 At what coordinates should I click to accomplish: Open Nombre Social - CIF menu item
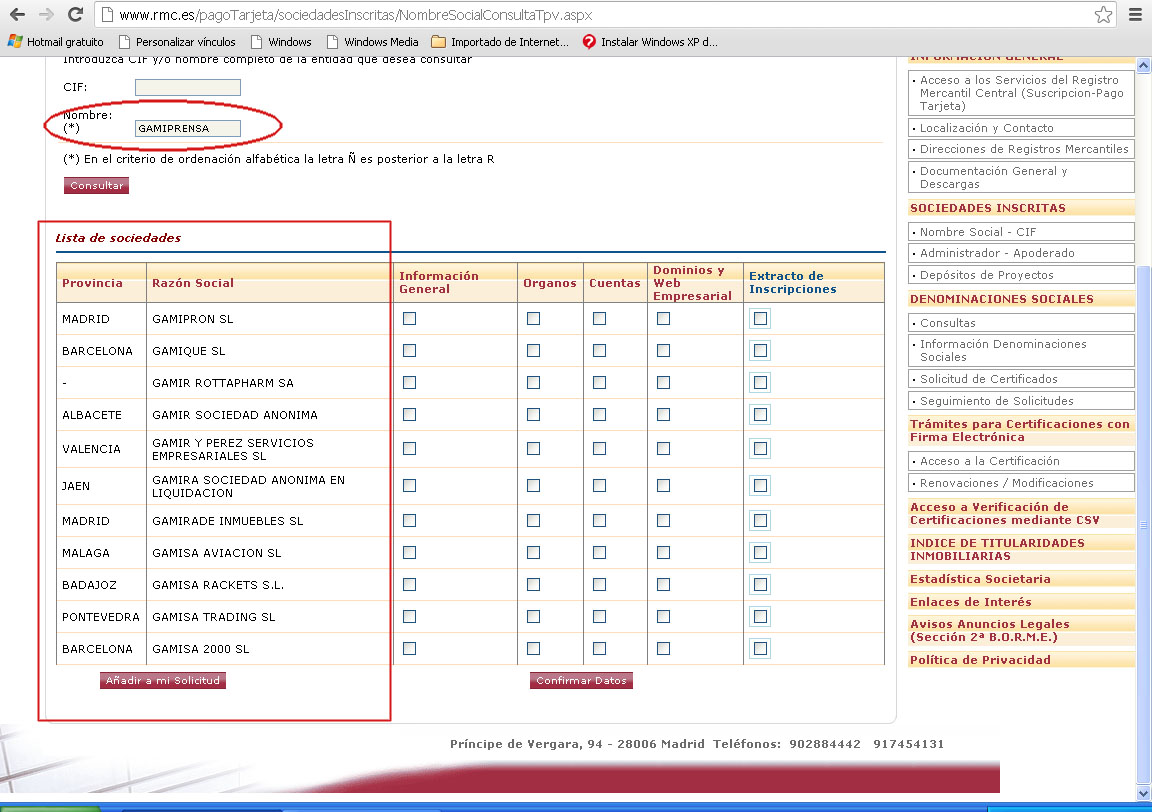click(x=1021, y=231)
